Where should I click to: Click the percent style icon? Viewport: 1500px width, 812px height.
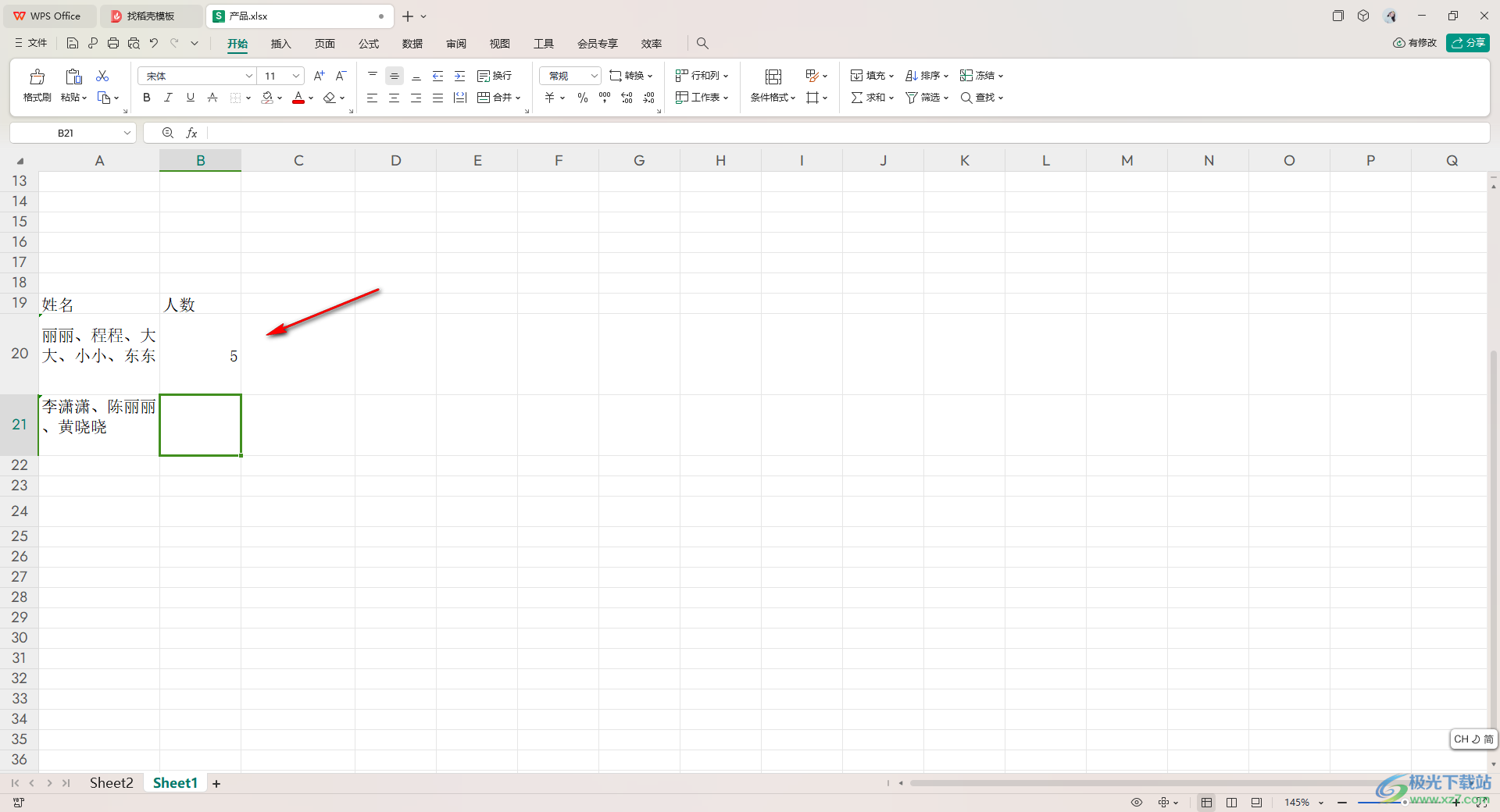[583, 98]
